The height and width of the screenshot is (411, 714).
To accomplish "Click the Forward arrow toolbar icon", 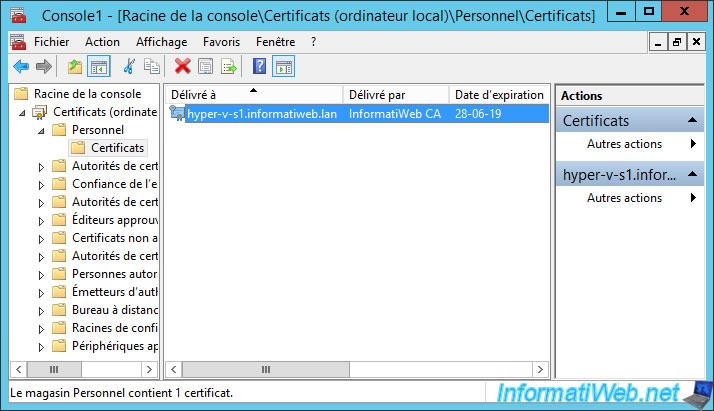I will (x=44, y=67).
